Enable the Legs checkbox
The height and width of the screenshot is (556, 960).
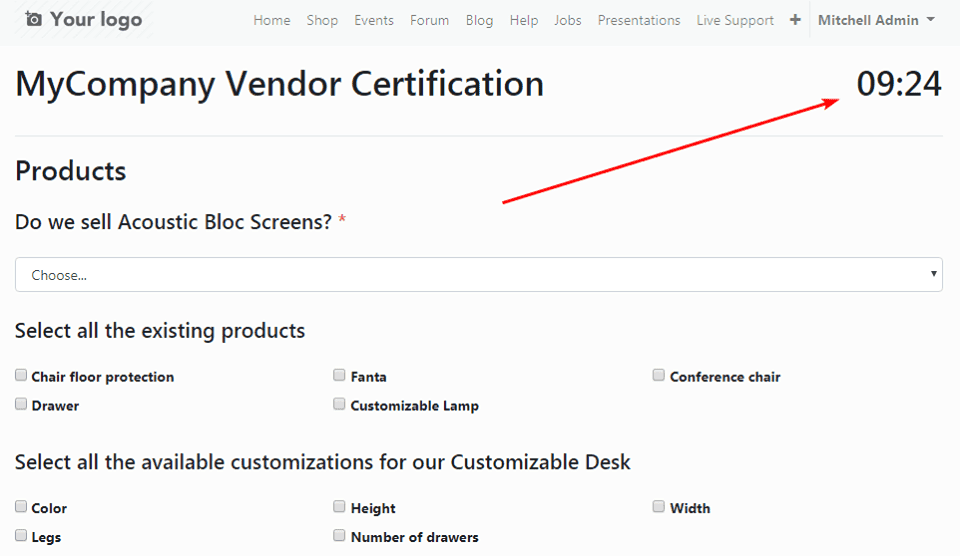point(21,535)
